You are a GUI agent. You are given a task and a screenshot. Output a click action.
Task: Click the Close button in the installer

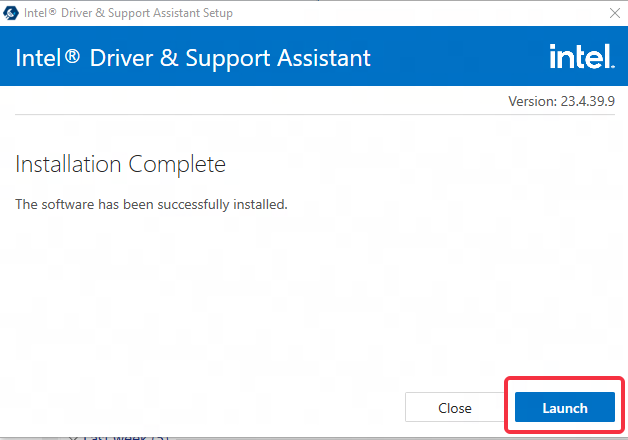pyautogui.click(x=454, y=407)
